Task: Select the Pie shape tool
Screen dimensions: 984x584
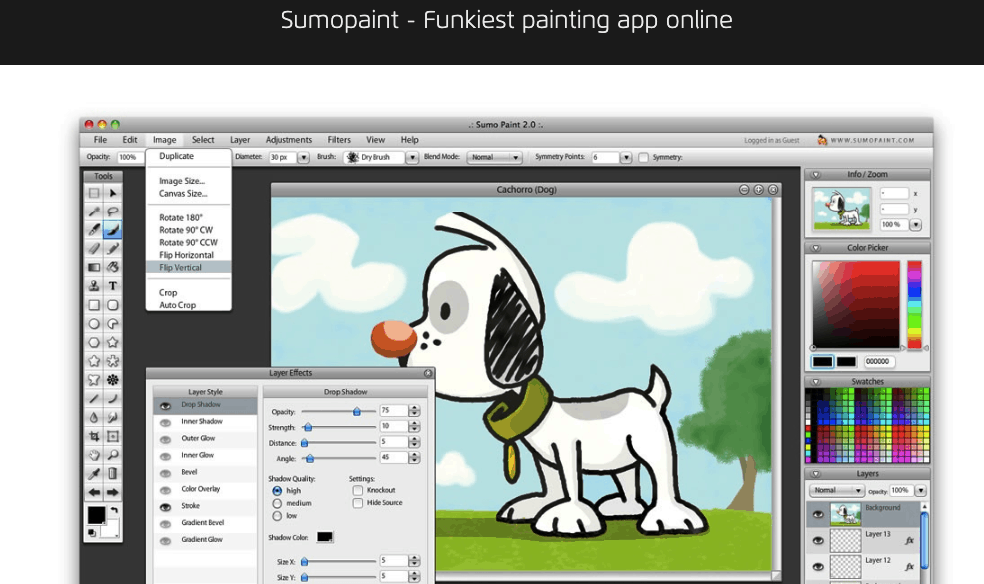Action: [x=113, y=324]
